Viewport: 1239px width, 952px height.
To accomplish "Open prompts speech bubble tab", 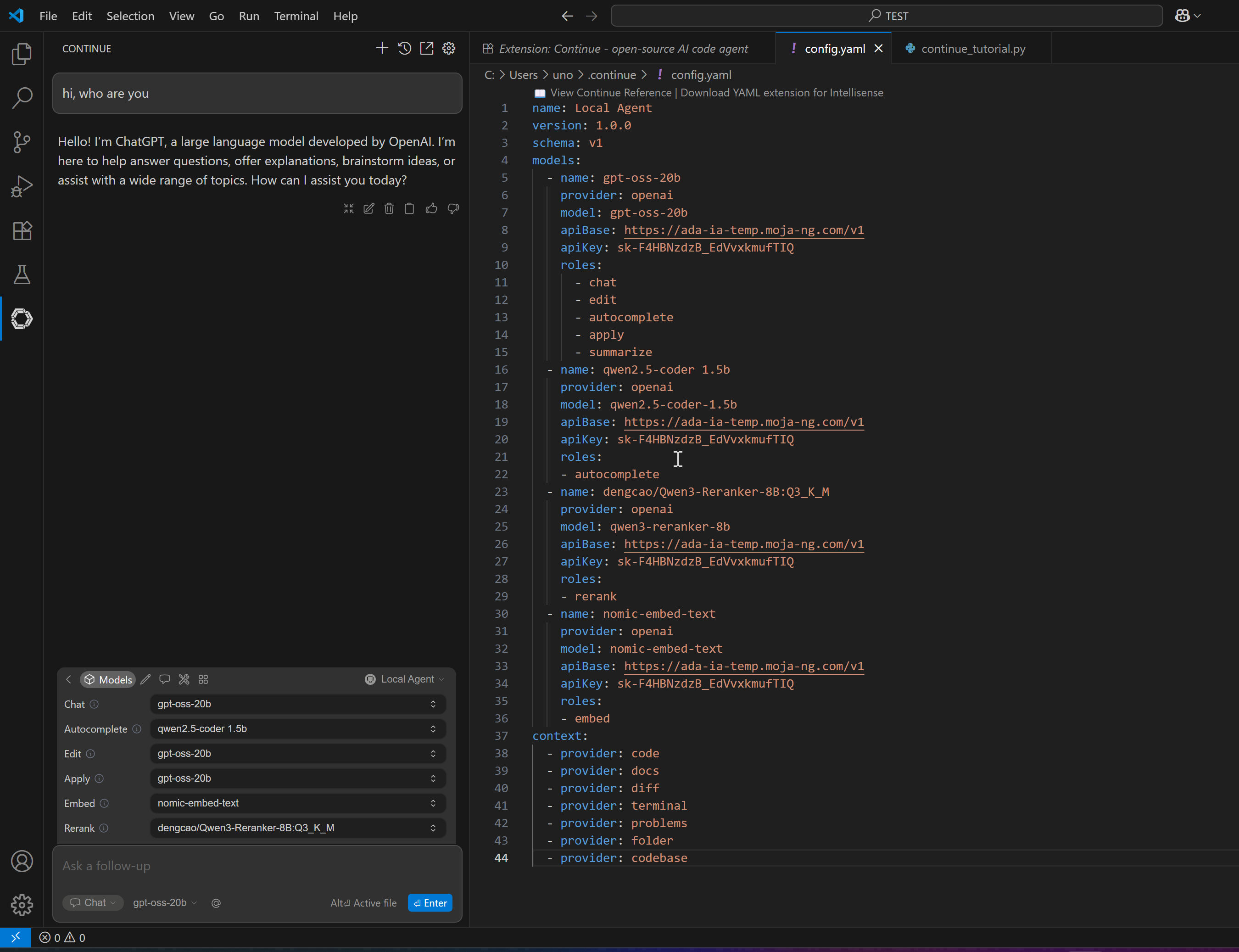I will [165, 679].
